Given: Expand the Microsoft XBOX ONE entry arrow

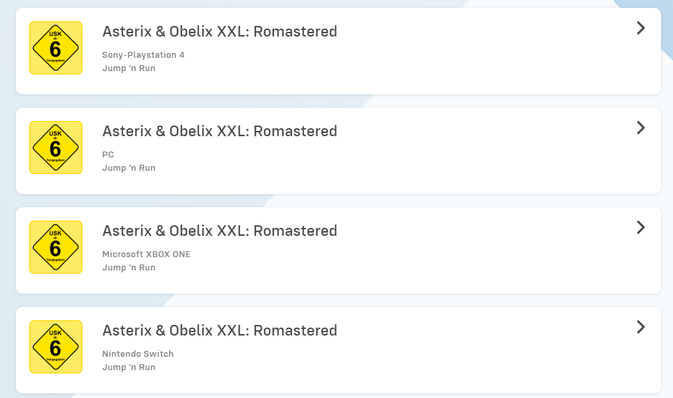Looking at the screenshot, I should click(x=640, y=228).
